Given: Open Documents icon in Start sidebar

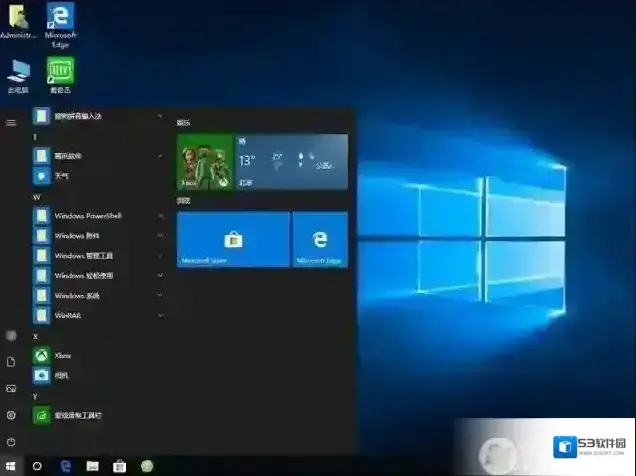Looking at the screenshot, I should (11, 362).
